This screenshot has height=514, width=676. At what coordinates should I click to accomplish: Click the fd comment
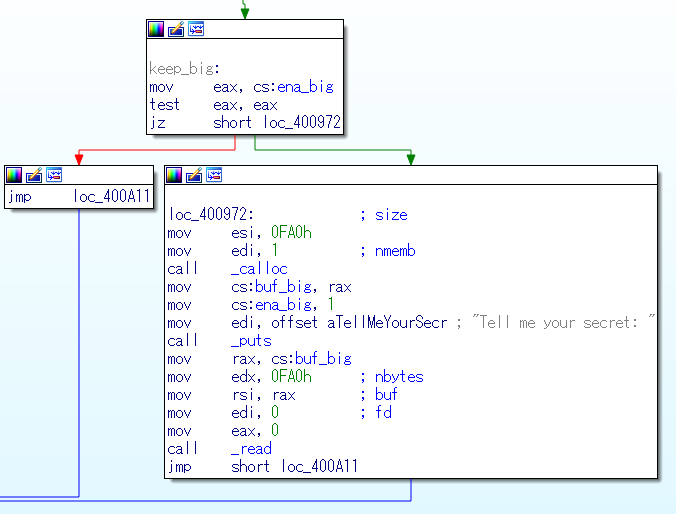[383, 413]
